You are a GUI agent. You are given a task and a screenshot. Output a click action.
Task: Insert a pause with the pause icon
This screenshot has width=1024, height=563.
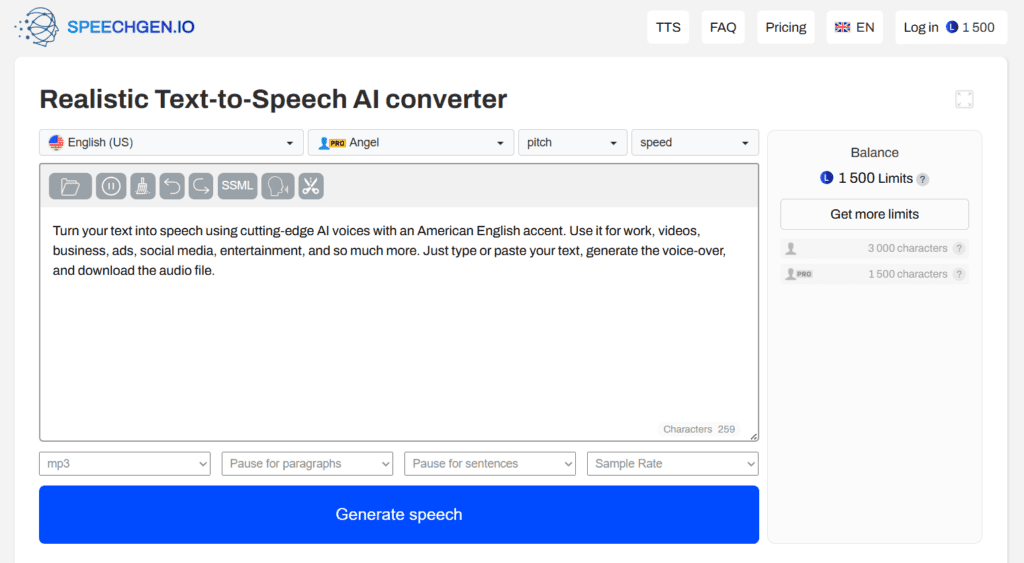coord(111,186)
